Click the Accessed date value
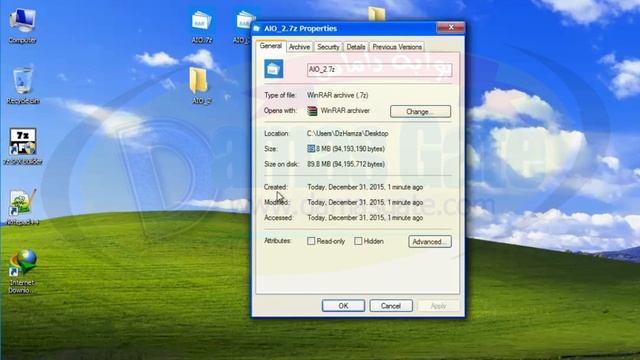 click(x=365, y=218)
